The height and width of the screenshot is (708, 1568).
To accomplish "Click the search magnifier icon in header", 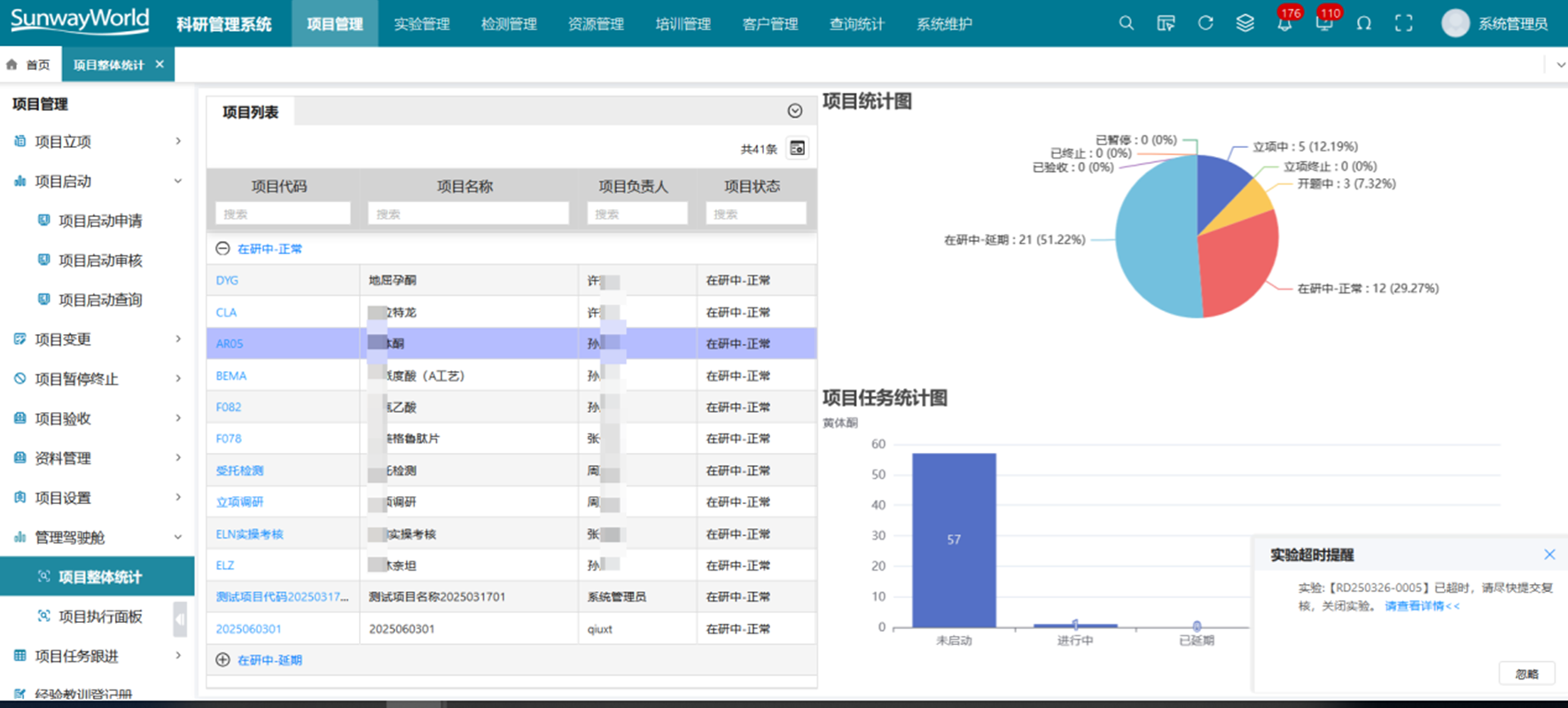I will (1126, 24).
